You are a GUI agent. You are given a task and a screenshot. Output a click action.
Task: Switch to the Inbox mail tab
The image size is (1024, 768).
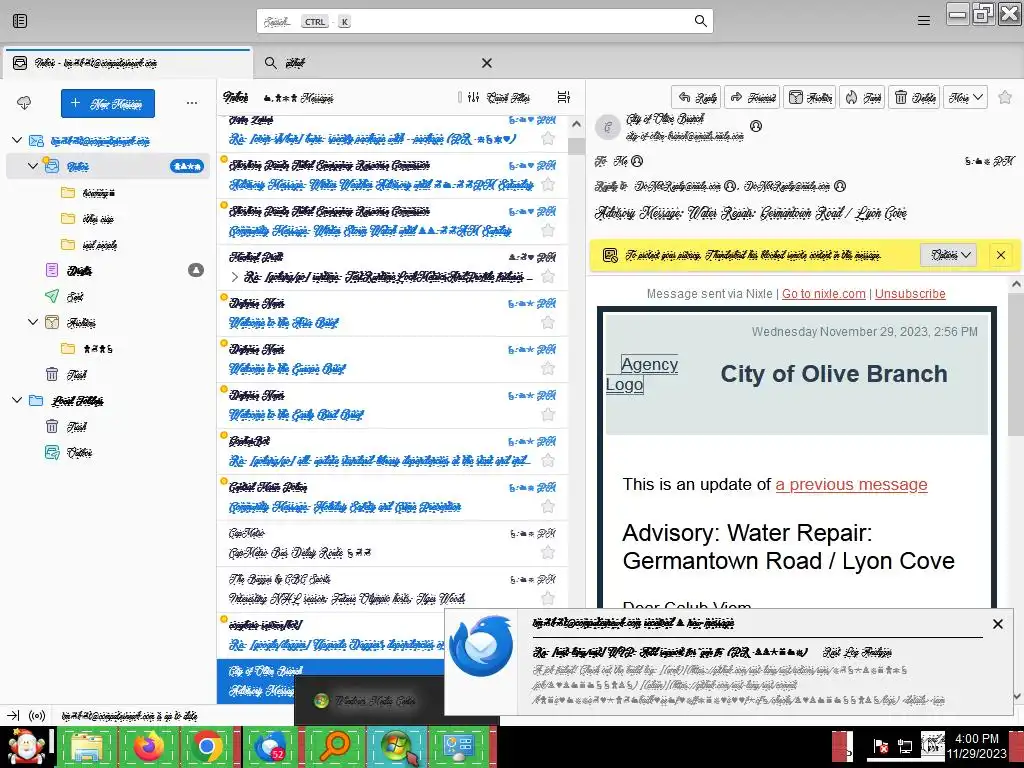click(127, 63)
